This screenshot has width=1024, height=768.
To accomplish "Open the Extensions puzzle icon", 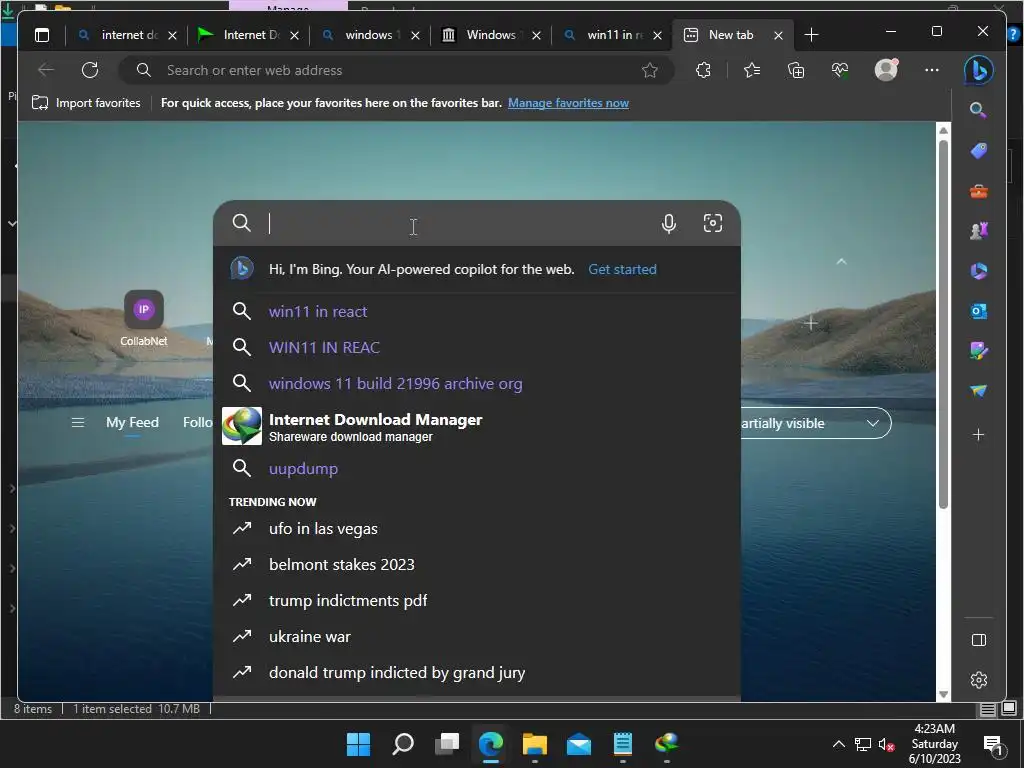I will point(703,70).
